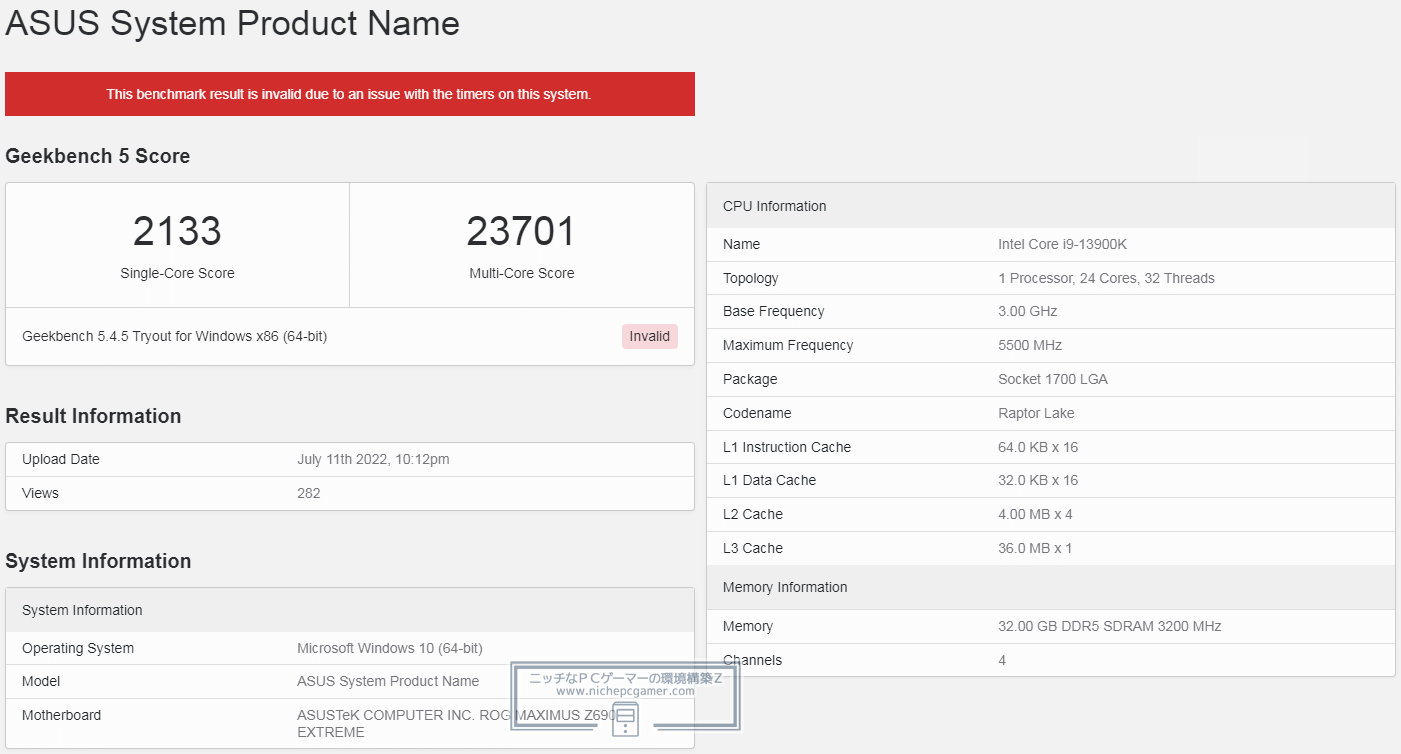This screenshot has height=754, width=1401.
Task: Select the multi-core score 23701
Action: tap(522, 231)
